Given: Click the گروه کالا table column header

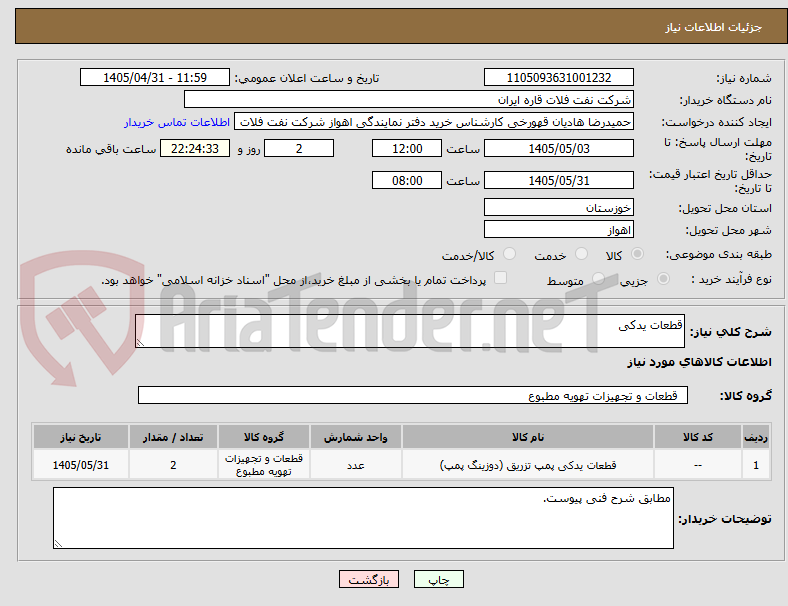Looking at the screenshot, I should (264, 437).
